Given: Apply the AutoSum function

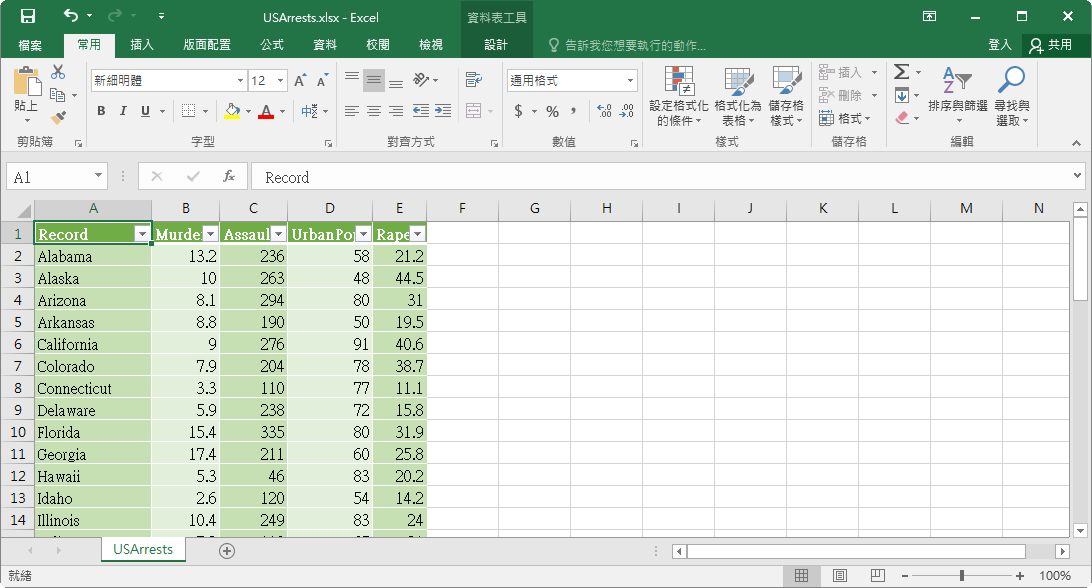Looking at the screenshot, I should (x=903, y=72).
